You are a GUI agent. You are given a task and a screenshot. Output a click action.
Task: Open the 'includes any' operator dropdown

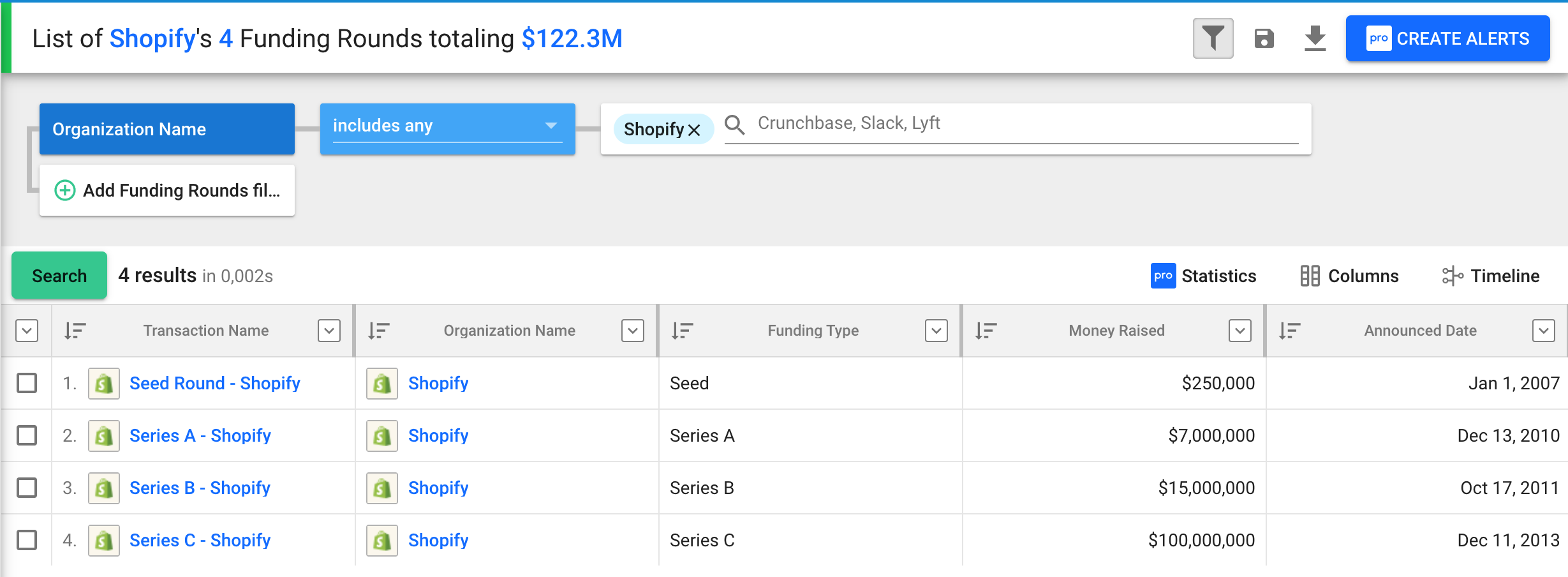coord(448,129)
